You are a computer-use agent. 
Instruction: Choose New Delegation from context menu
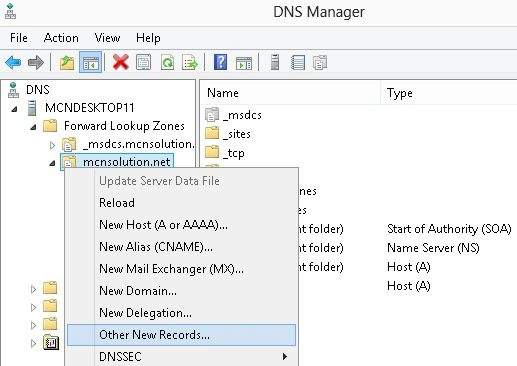[x=181, y=313]
